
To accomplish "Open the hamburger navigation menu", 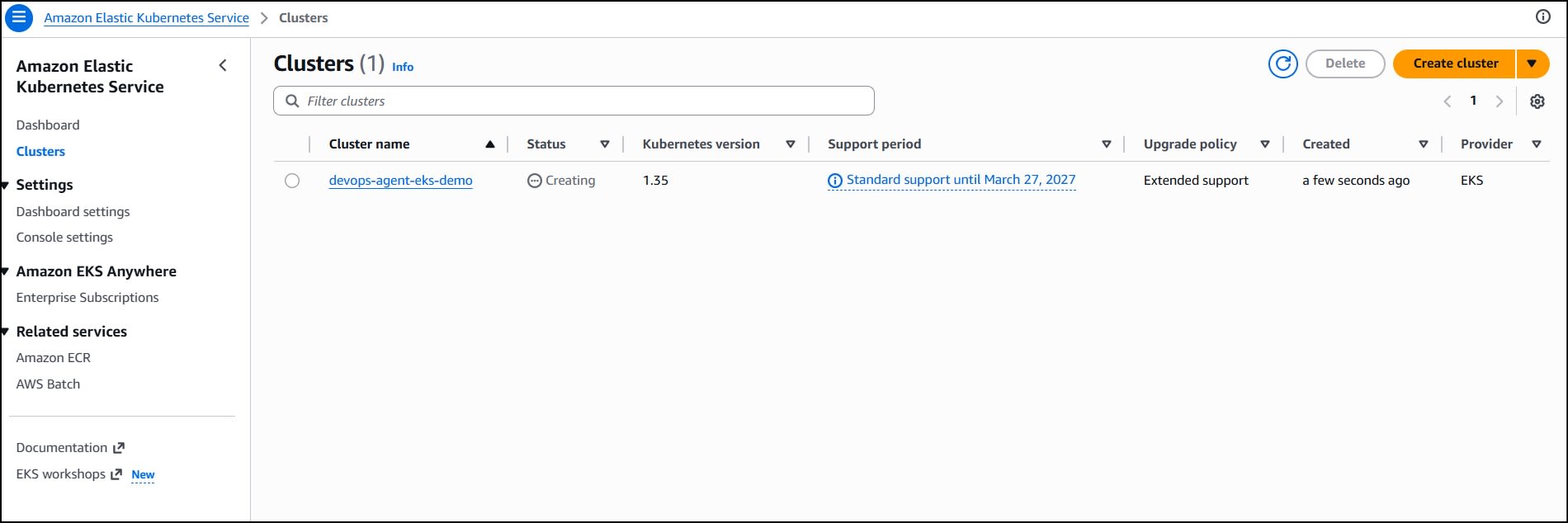I will (x=19, y=17).
